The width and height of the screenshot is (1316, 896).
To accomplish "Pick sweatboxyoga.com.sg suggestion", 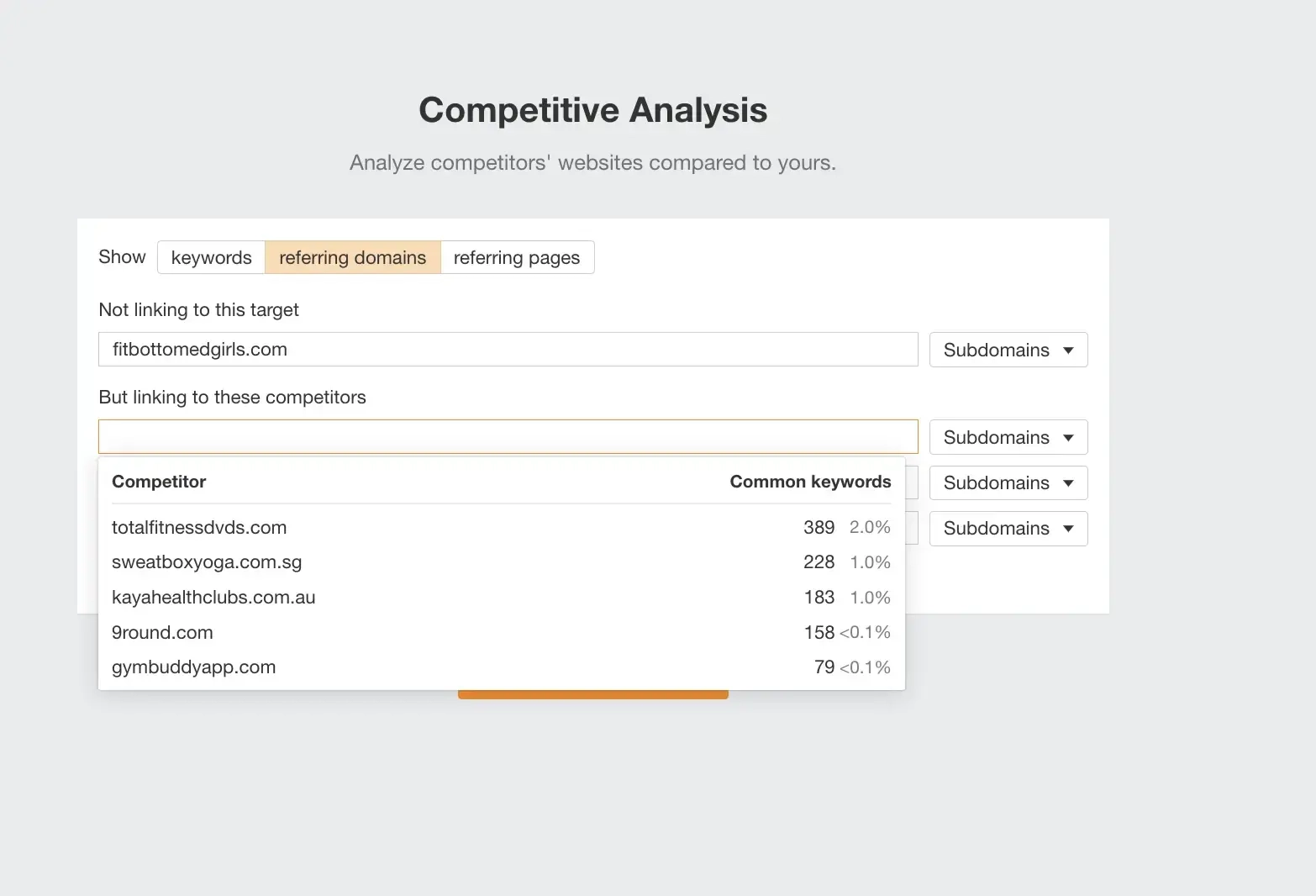I will (207, 562).
